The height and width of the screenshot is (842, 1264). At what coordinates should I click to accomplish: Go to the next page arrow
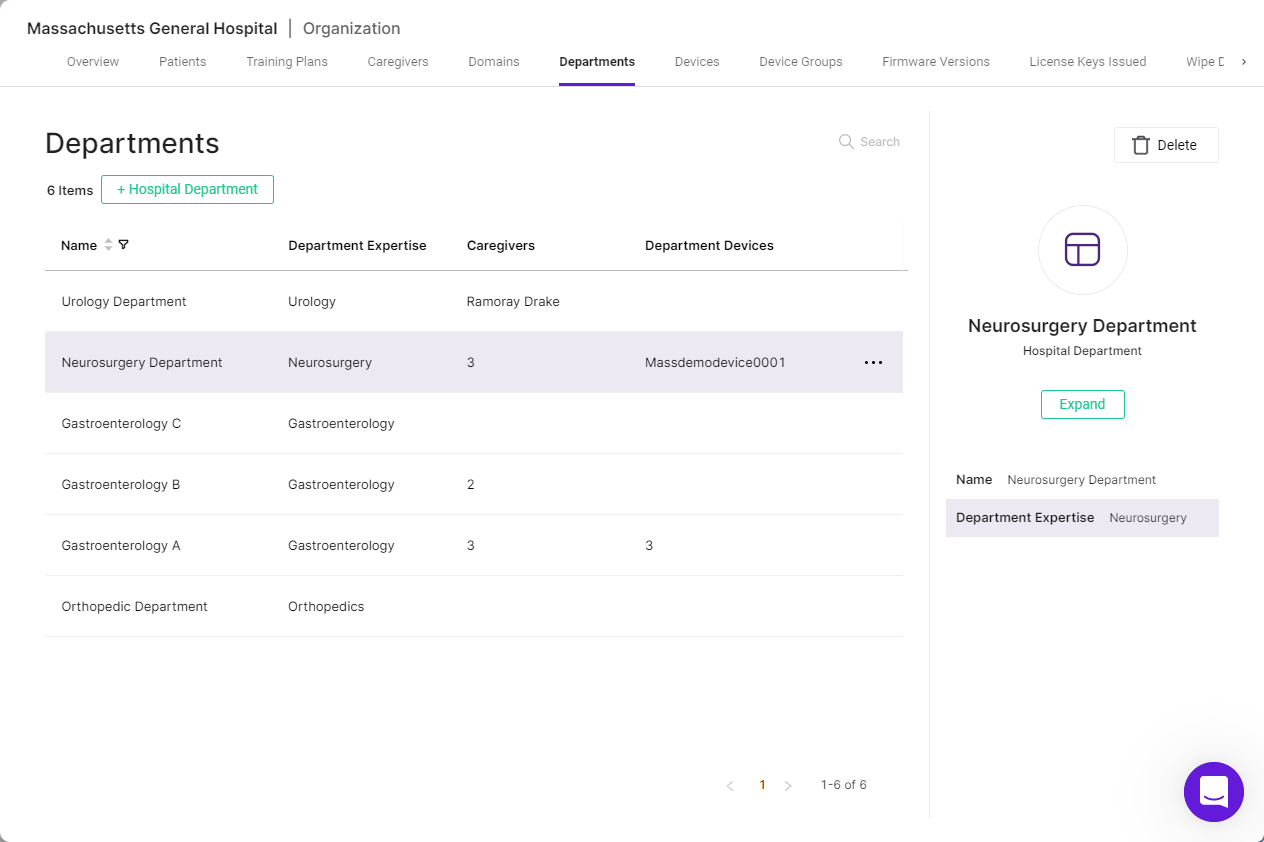pyautogui.click(x=788, y=786)
